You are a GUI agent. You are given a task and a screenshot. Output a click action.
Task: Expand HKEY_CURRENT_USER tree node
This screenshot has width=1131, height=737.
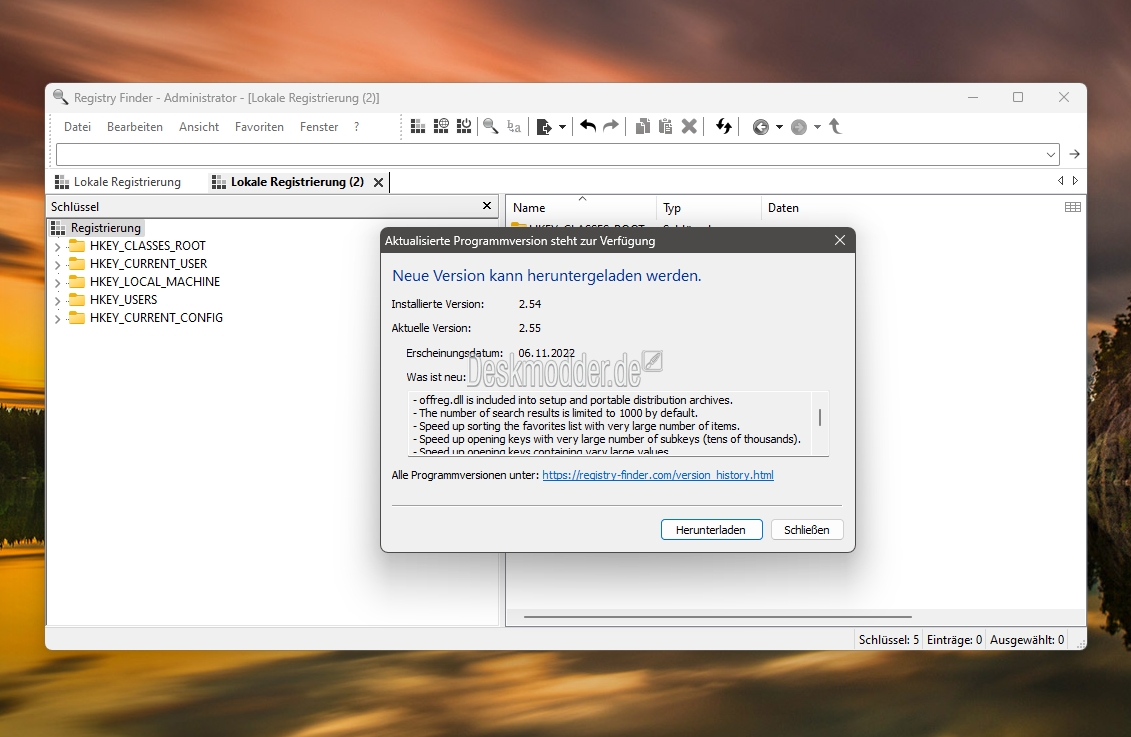tap(58, 264)
